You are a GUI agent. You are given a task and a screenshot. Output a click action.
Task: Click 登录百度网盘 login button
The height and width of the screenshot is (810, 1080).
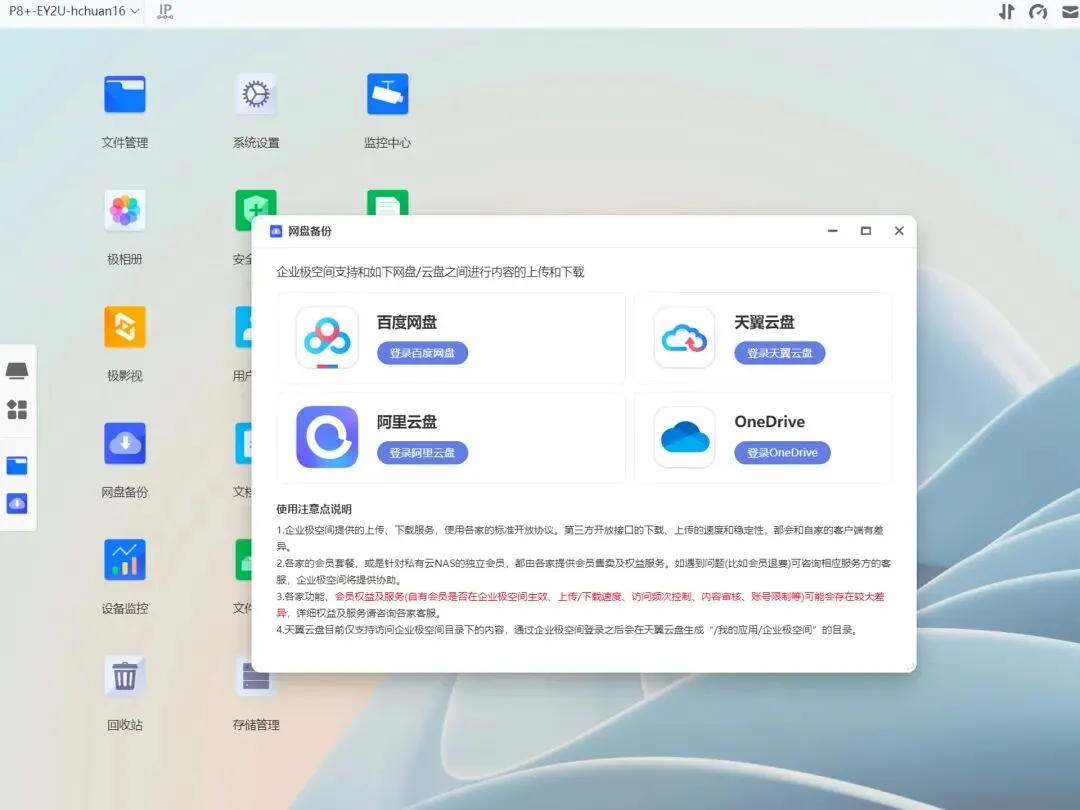point(422,353)
